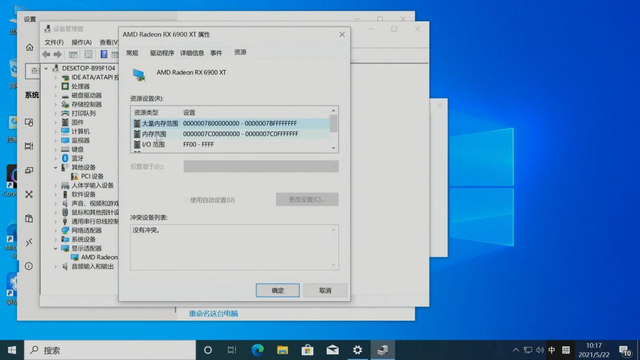
Task: Close the AMD Radeon RX 6900 XT properties dialog
Action: 342,35
